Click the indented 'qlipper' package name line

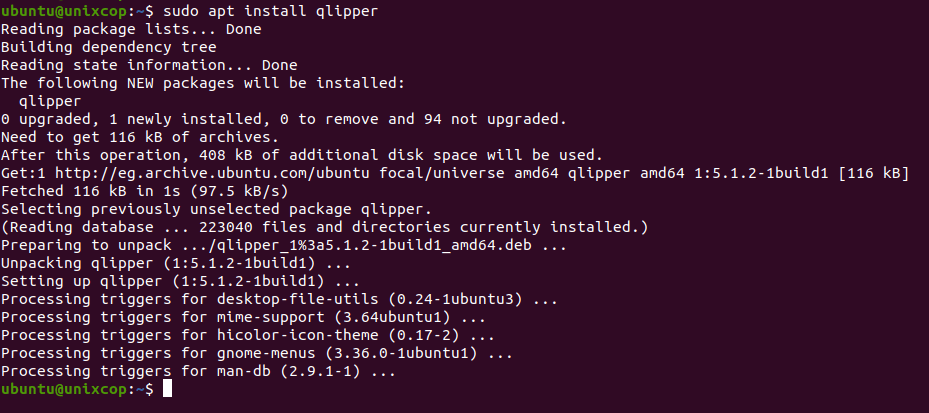(50, 101)
